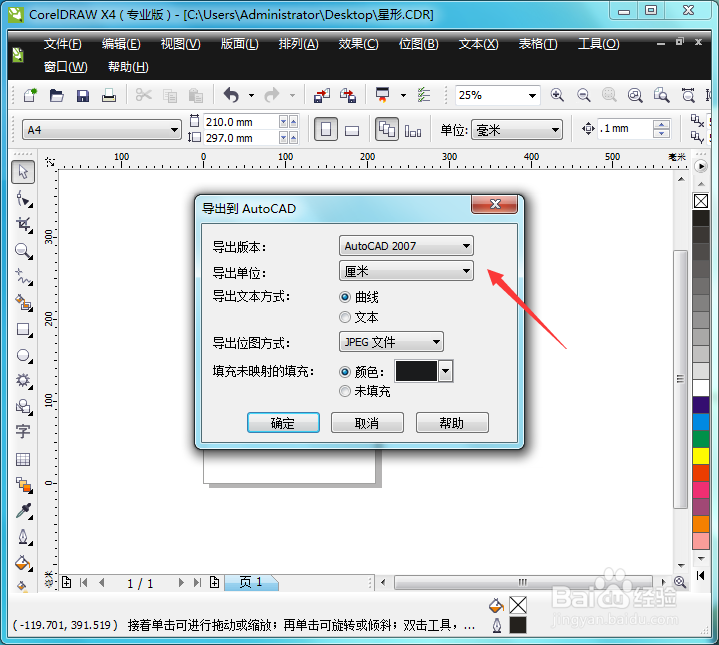Open the 编辑(E) menu

(x=121, y=44)
